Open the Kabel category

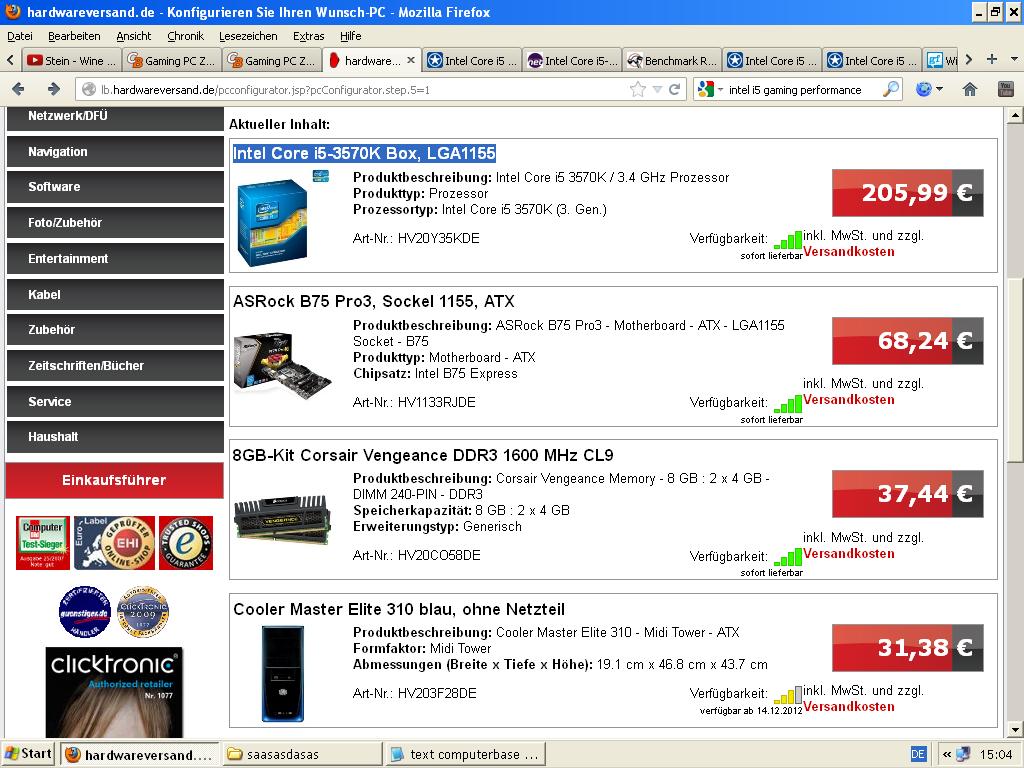(x=115, y=295)
